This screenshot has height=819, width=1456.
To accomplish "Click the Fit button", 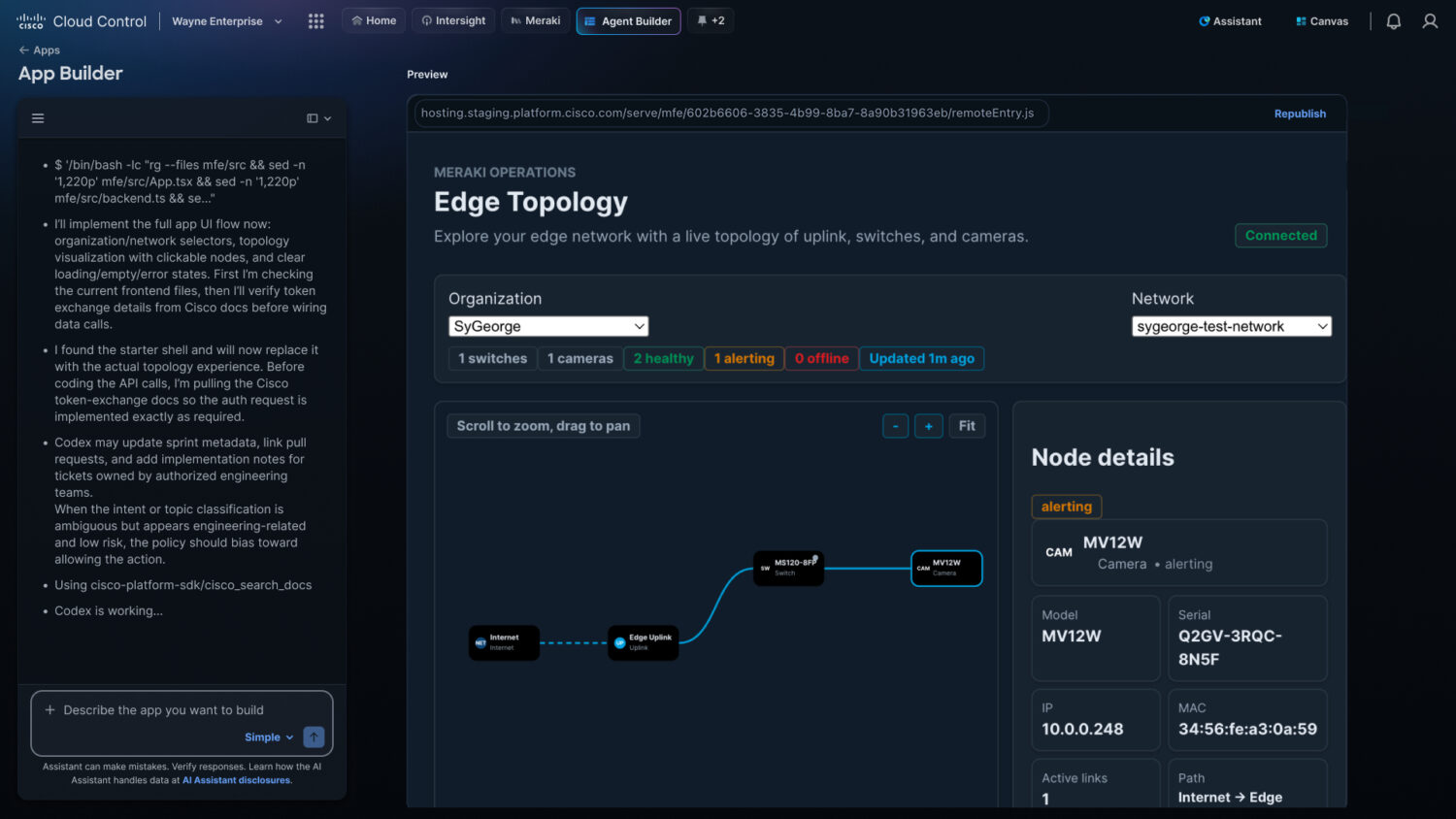I will coord(967,426).
